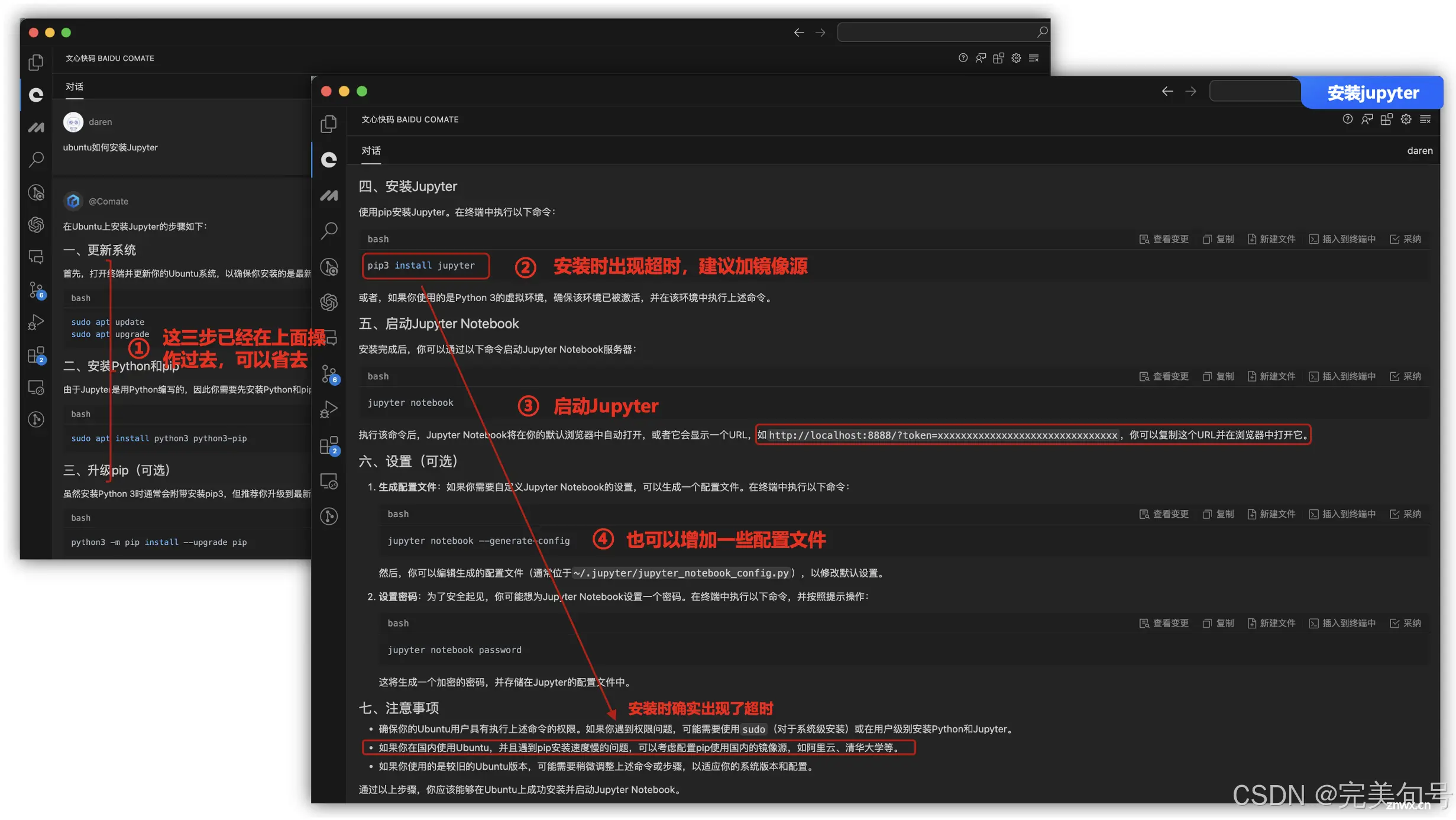The width and height of the screenshot is (1456, 820).
Task: Click 'python3 -m pip install --upgrade pip' code
Action: [x=159, y=542]
